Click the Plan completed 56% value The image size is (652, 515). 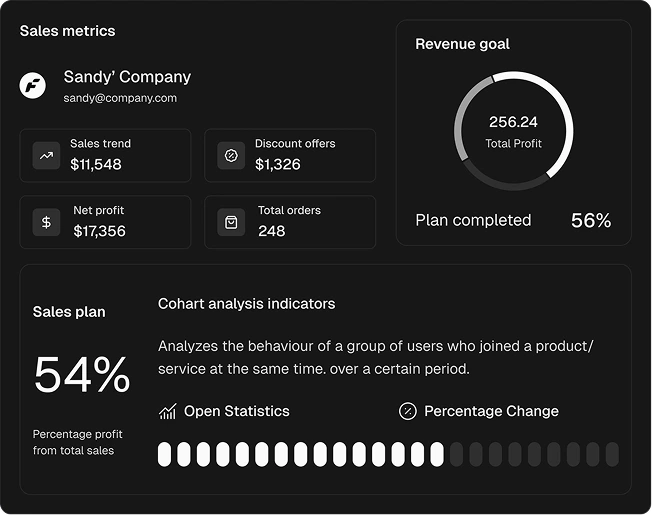pos(590,220)
